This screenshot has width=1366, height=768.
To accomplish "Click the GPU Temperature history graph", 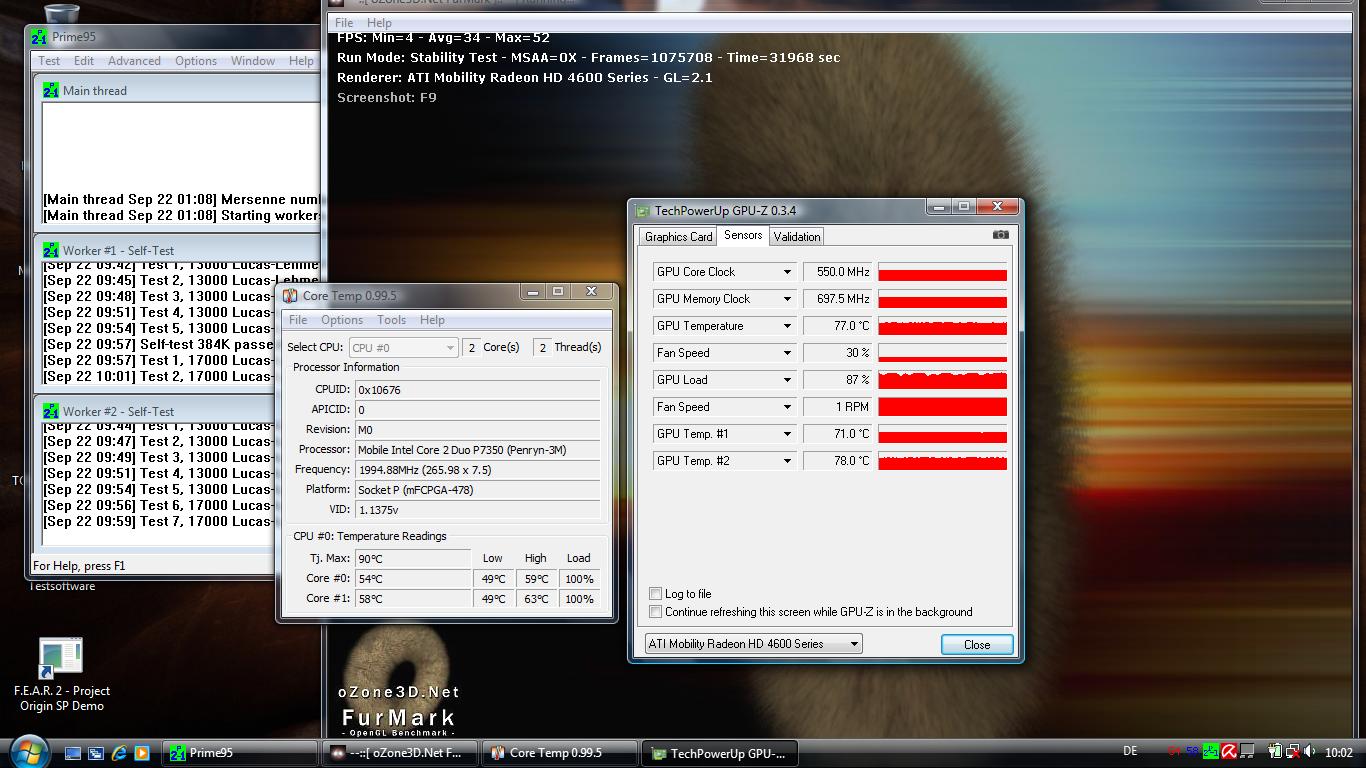I will [942, 326].
